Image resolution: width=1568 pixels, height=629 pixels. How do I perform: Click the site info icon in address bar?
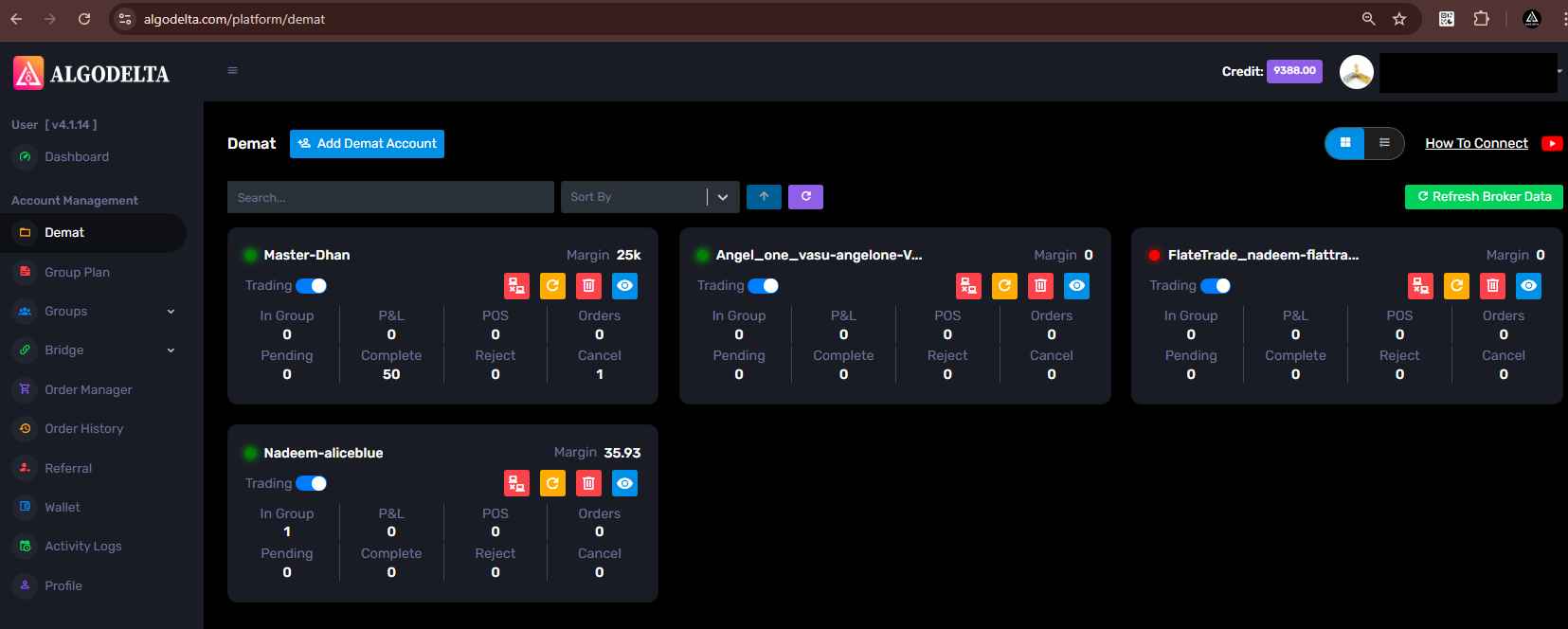point(124,19)
